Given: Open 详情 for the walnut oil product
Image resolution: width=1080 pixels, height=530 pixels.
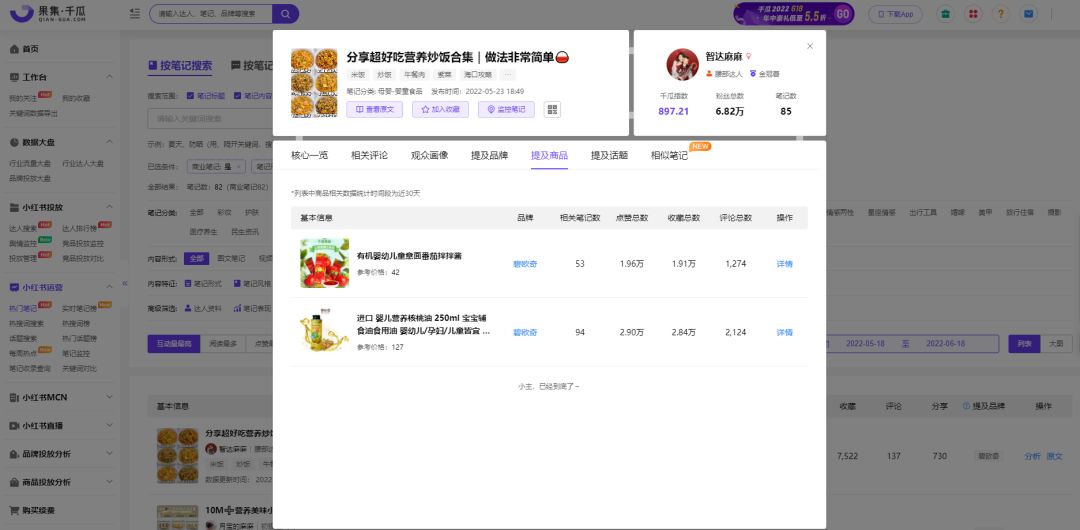Looking at the screenshot, I should tap(785, 332).
